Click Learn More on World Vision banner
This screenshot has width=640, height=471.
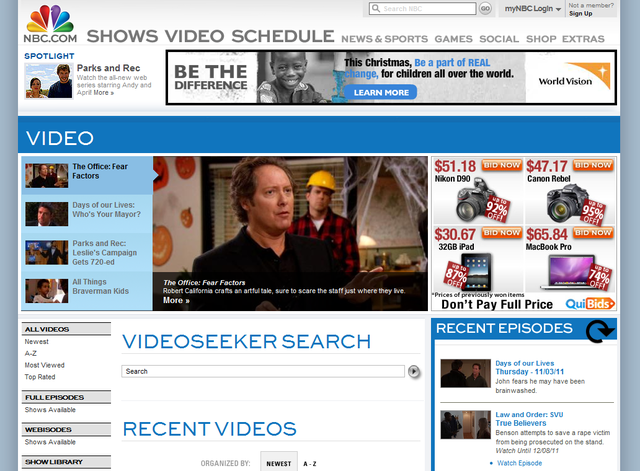(380, 92)
